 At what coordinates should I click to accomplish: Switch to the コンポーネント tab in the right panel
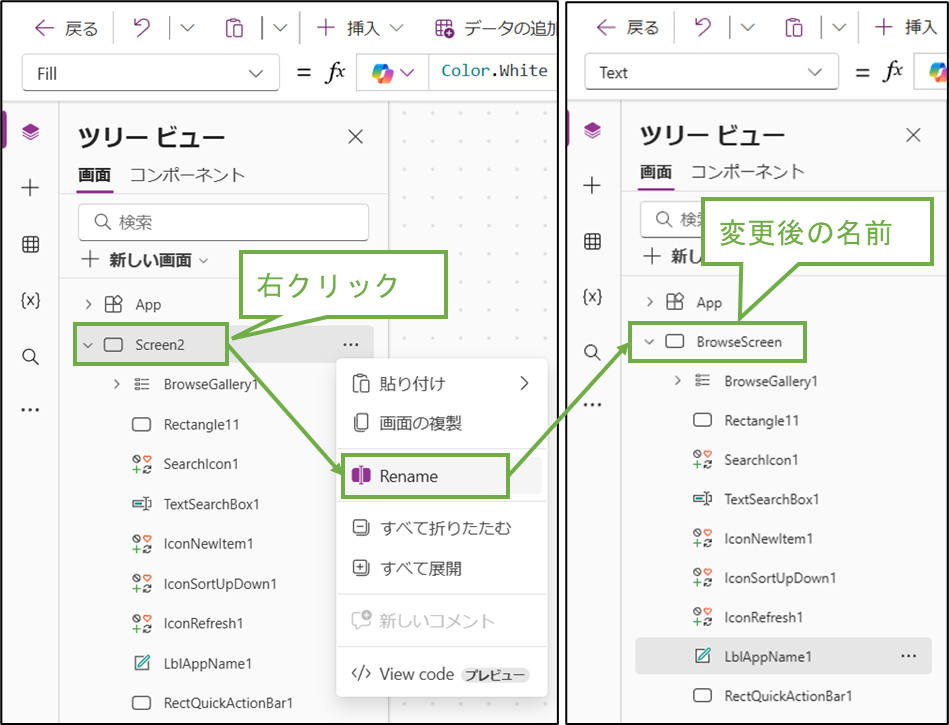tap(748, 172)
